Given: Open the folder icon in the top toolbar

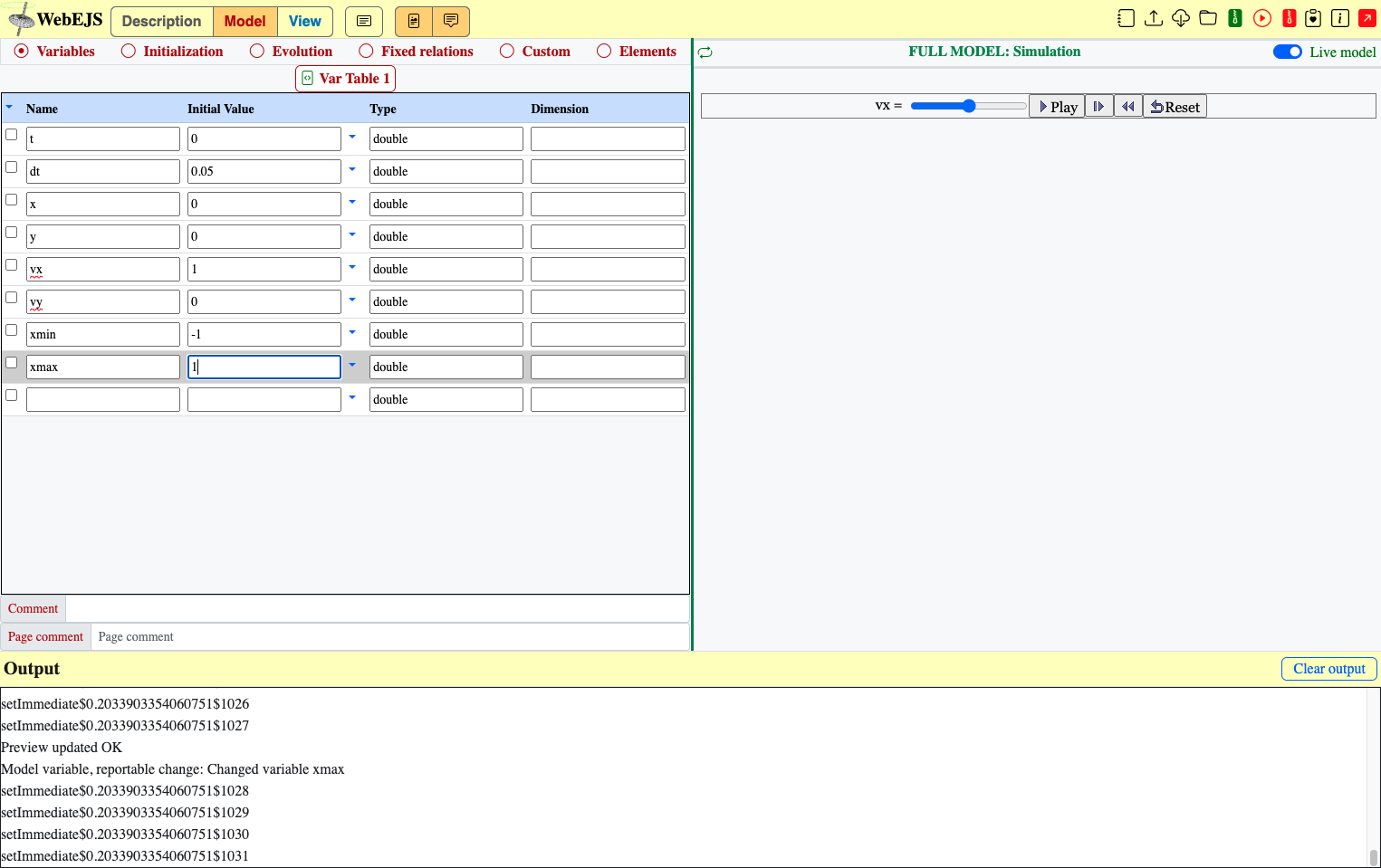Looking at the screenshot, I should coord(1208,18).
